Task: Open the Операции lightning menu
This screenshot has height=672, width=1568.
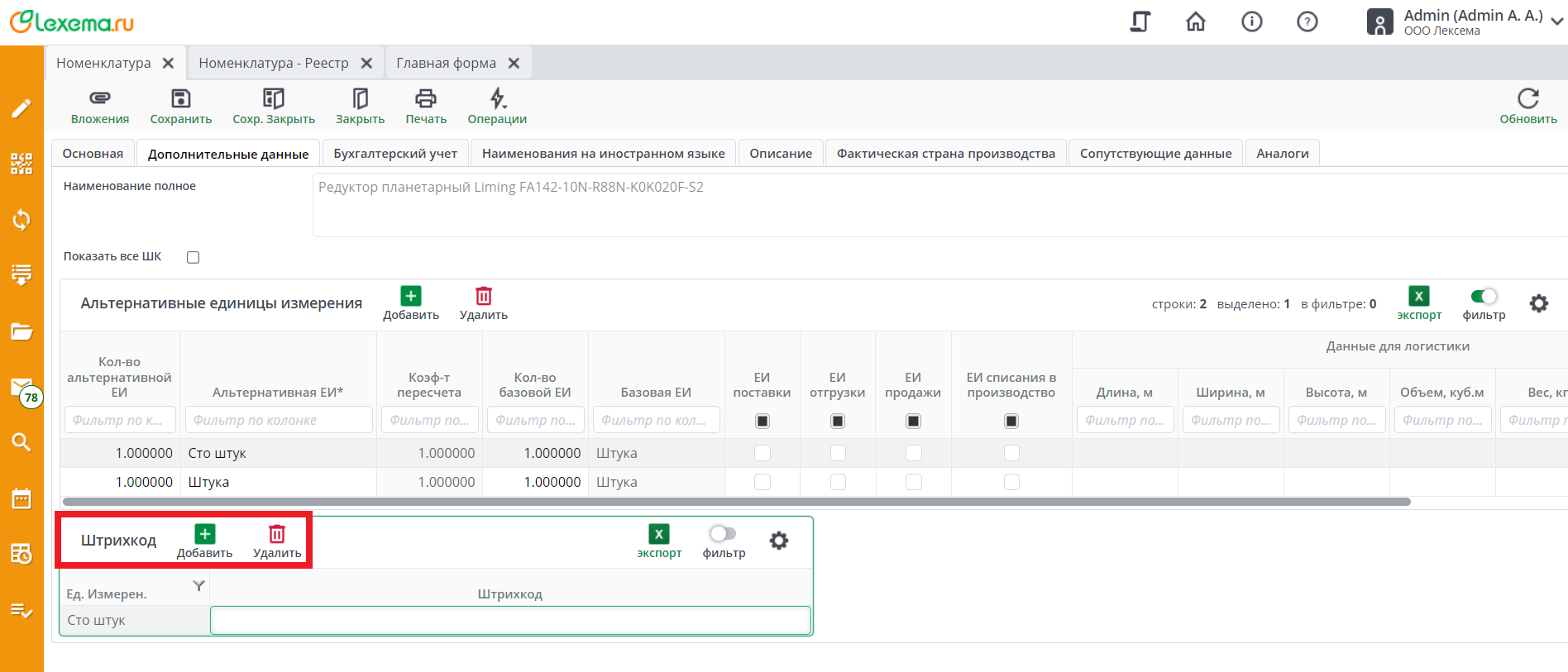Action: tap(497, 98)
